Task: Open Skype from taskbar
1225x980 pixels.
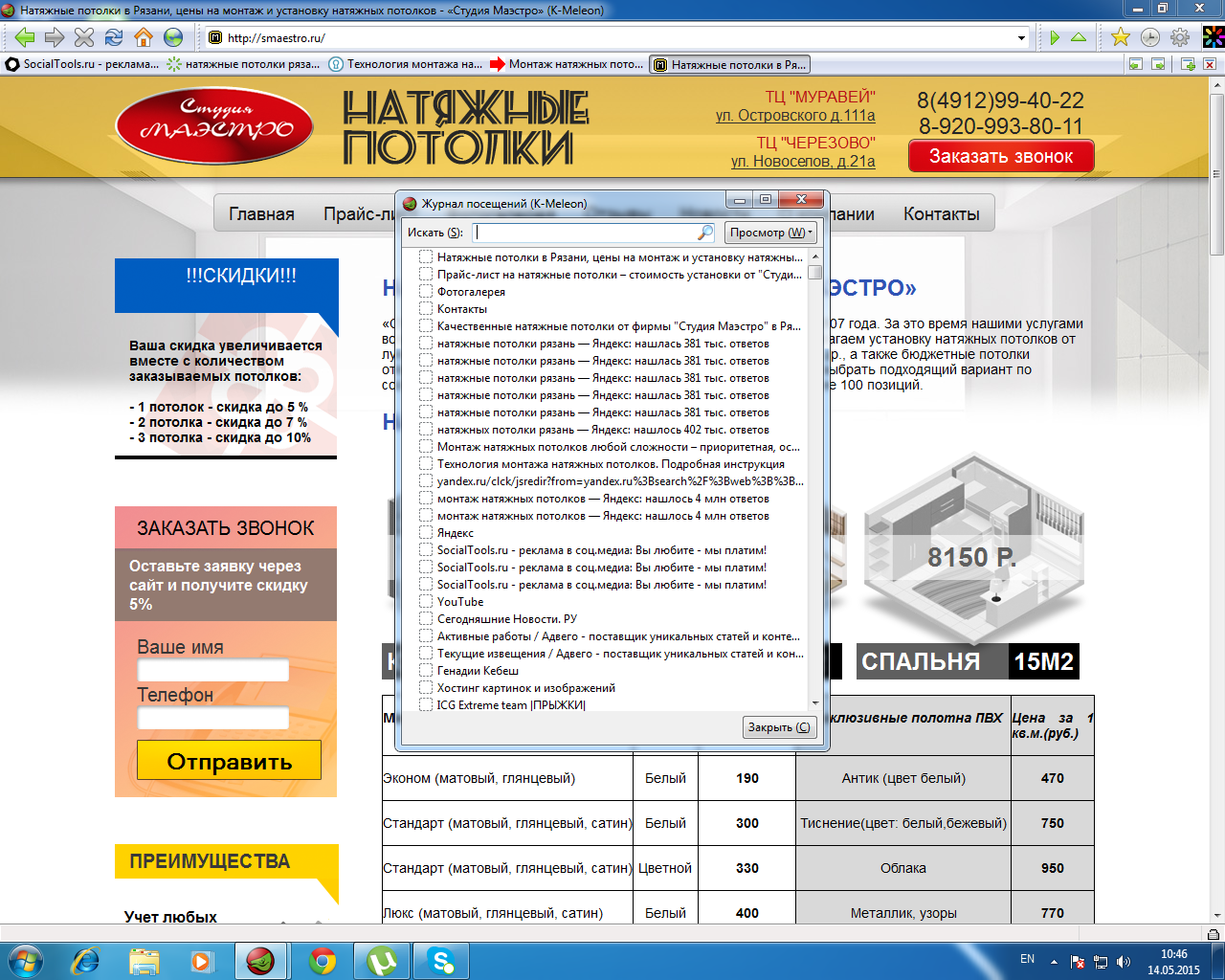Action: click(x=441, y=961)
